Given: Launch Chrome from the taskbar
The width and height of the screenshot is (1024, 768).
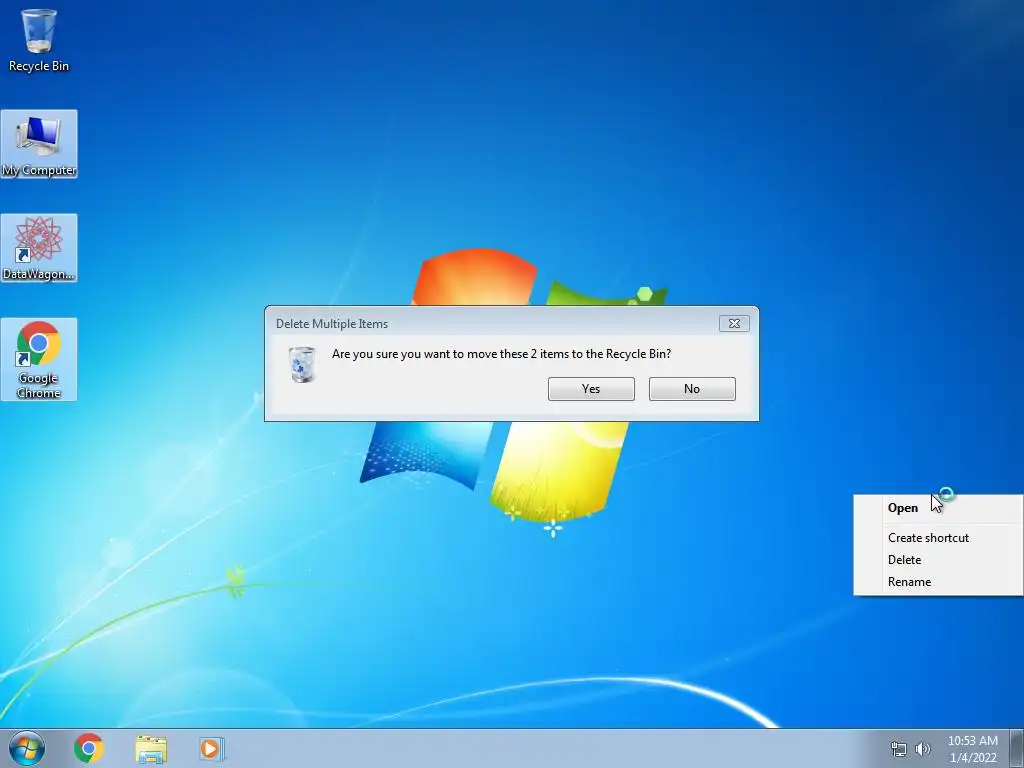Looking at the screenshot, I should pos(89,748).
